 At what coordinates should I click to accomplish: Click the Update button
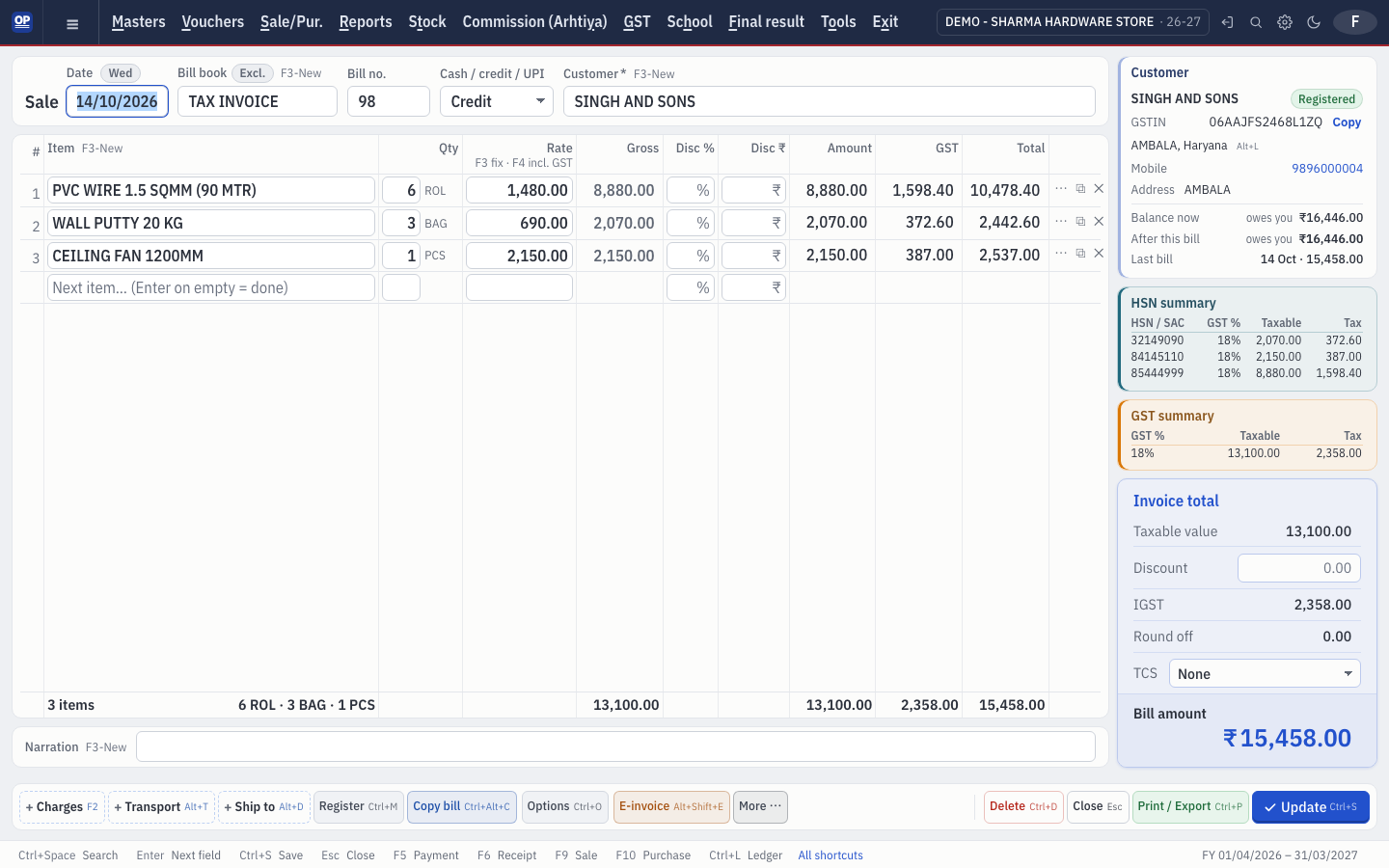(1311, 807)
